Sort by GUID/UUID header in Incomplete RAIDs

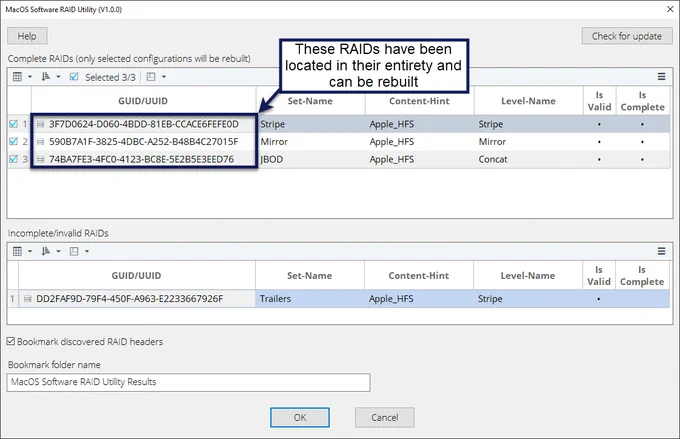[x=137, y=275]
